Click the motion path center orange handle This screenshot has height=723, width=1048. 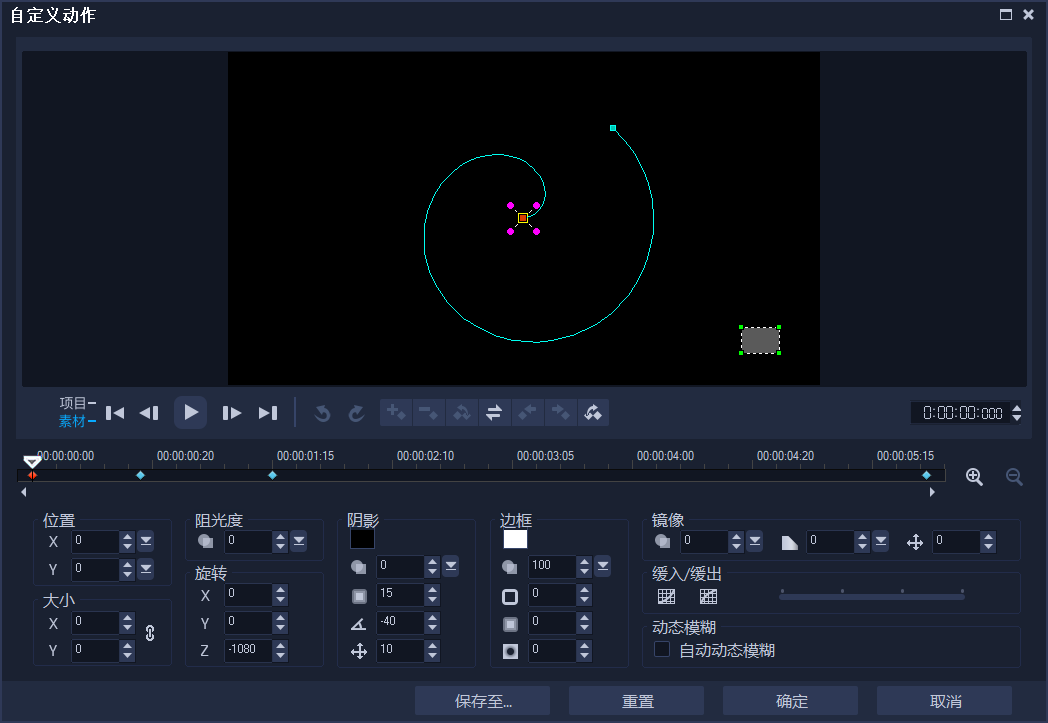pyautogui.click(x=523, y=218)
